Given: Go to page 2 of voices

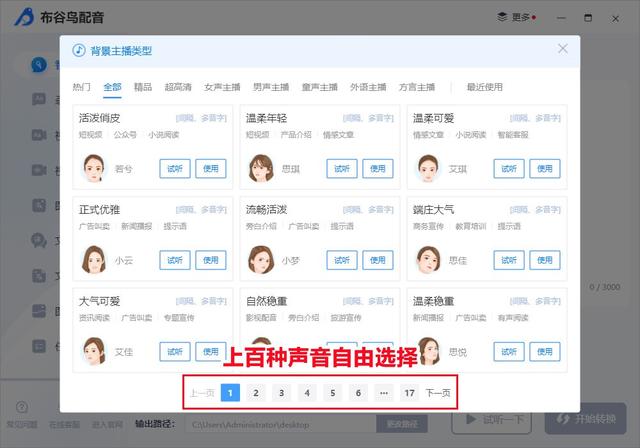Looking at the screenshot, I should [256, 393].
